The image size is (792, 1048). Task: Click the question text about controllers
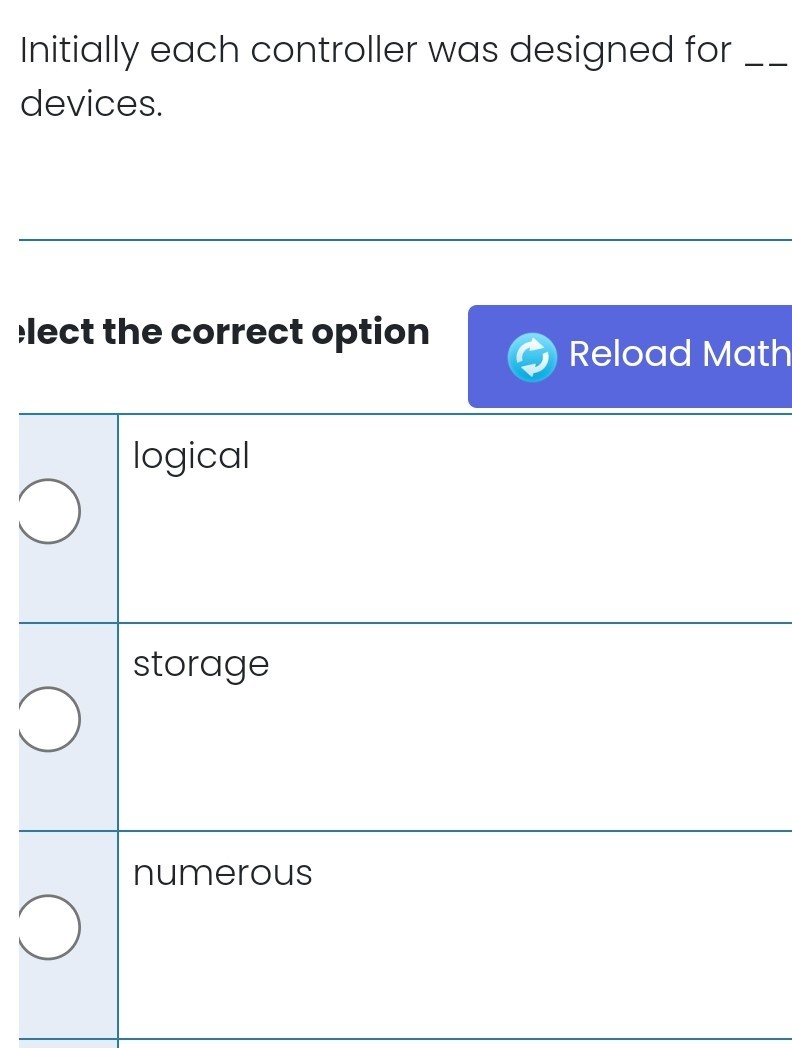click(x=376, y=50)
